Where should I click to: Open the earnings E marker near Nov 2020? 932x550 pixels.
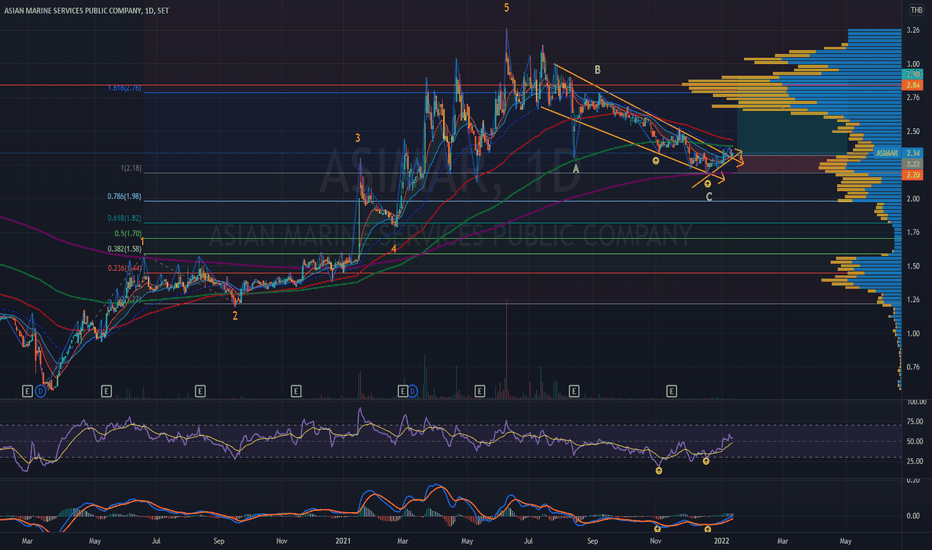pyautogui.click(x=296, y=391)
